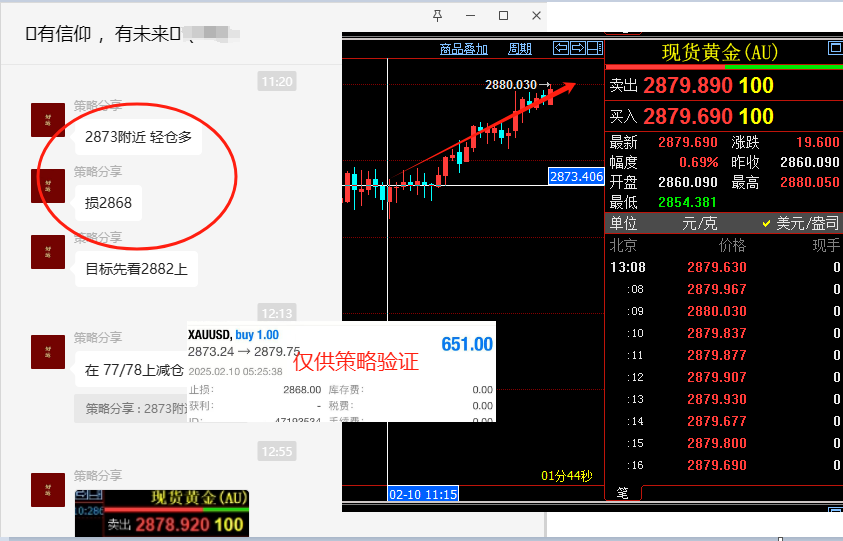Open the gold quote image thumbnail in chat
Image resolution: width=843 pixels, height=541 pixels.
click(162, 513)
